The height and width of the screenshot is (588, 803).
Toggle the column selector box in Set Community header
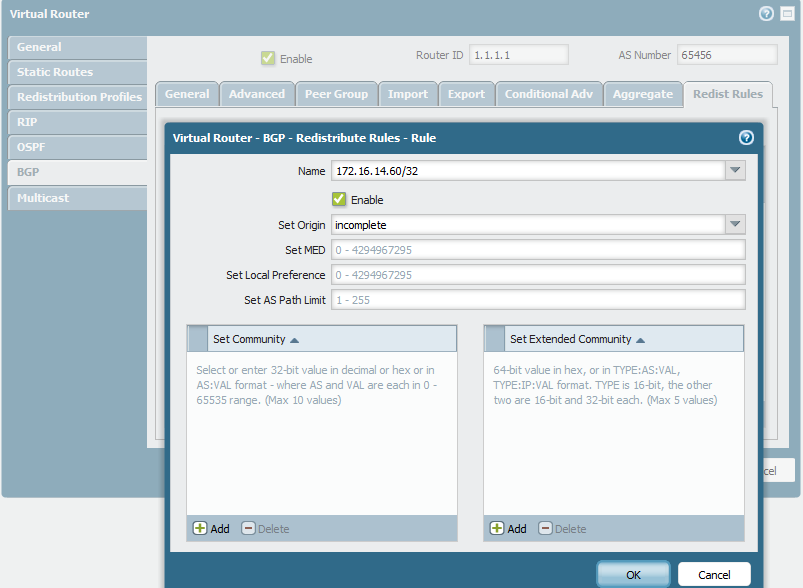197,338
